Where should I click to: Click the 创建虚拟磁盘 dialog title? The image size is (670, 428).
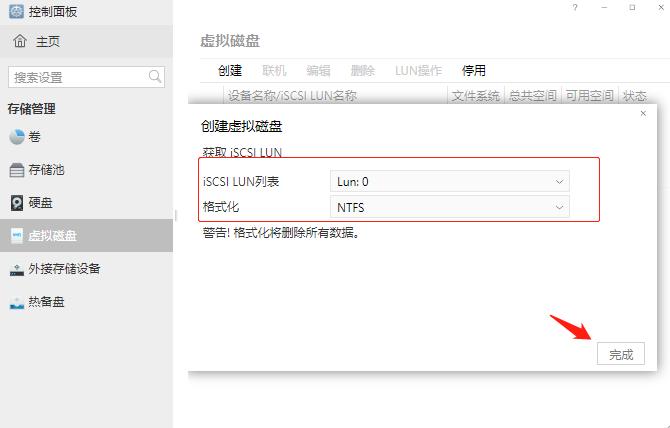pos(241,126)
